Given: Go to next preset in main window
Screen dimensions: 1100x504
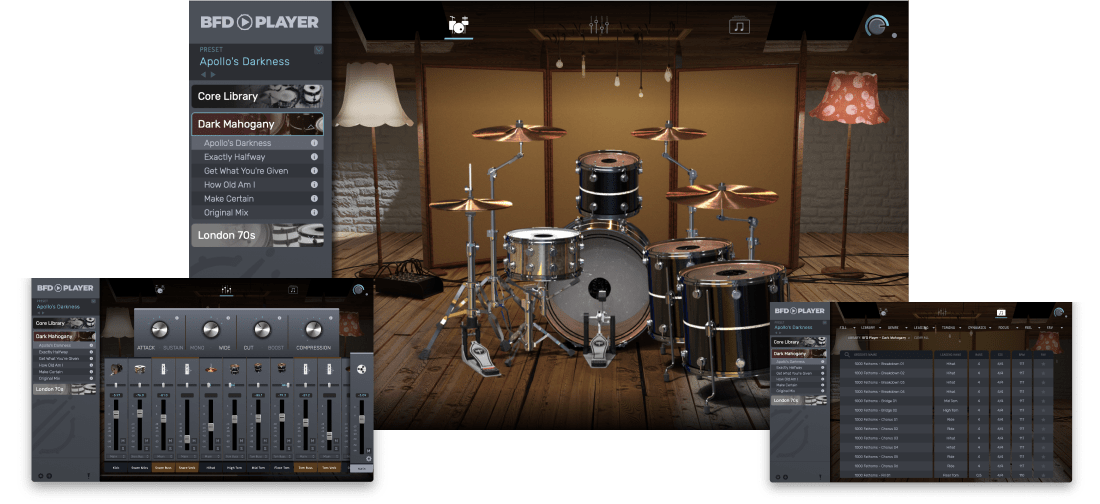Looking at the screenshot, I should coord(213,74).
